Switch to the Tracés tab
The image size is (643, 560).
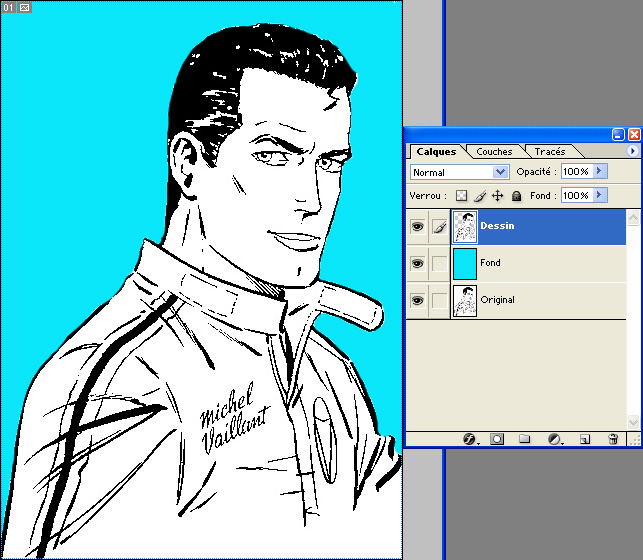pyautogui.click(x=549, y=152)
